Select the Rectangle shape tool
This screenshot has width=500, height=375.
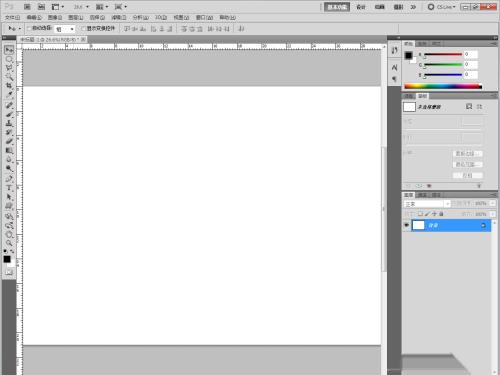click(9, 206)
